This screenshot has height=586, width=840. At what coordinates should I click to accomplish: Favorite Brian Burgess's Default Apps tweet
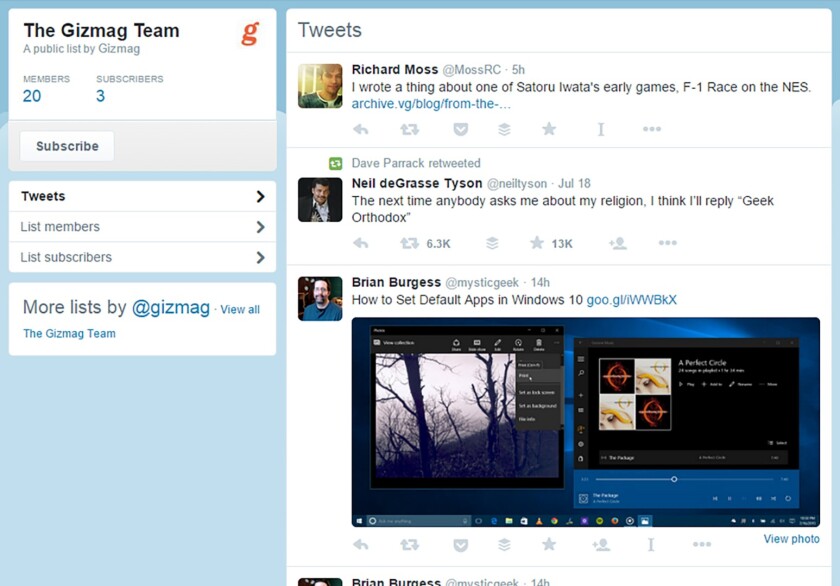pyautogui.click(x=549, y=544)
